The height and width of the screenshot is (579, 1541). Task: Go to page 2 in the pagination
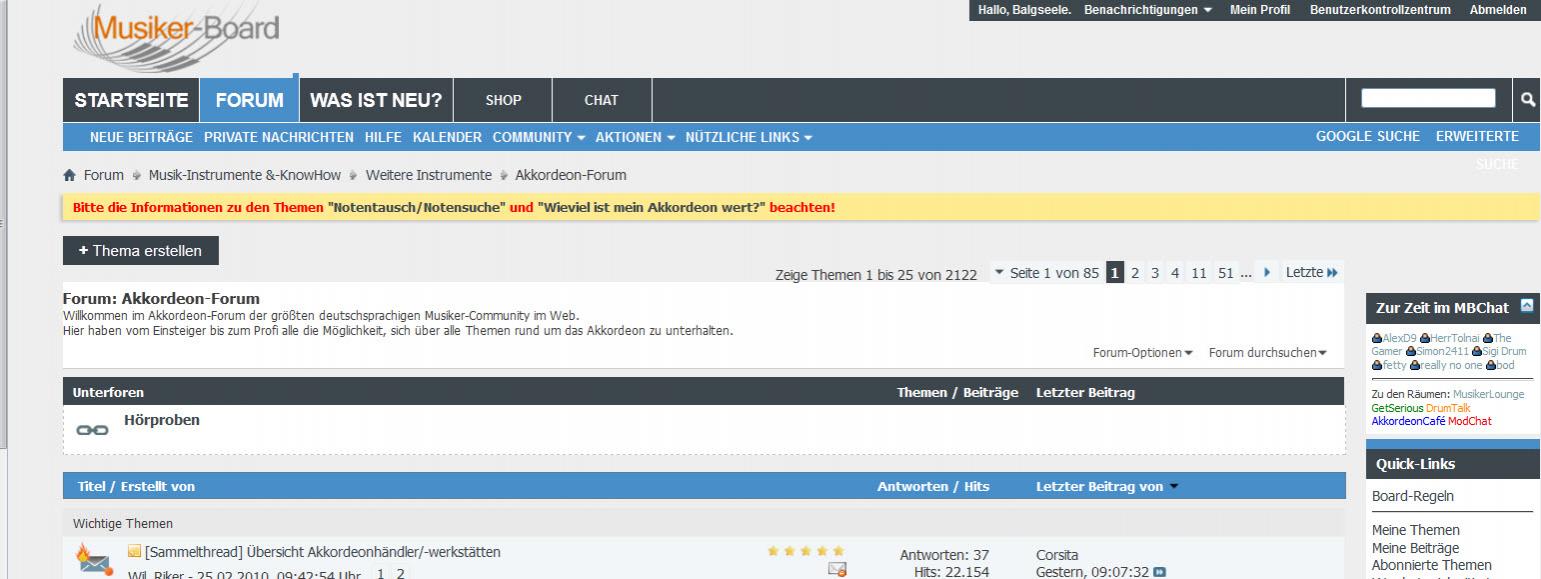(1135, 272)
